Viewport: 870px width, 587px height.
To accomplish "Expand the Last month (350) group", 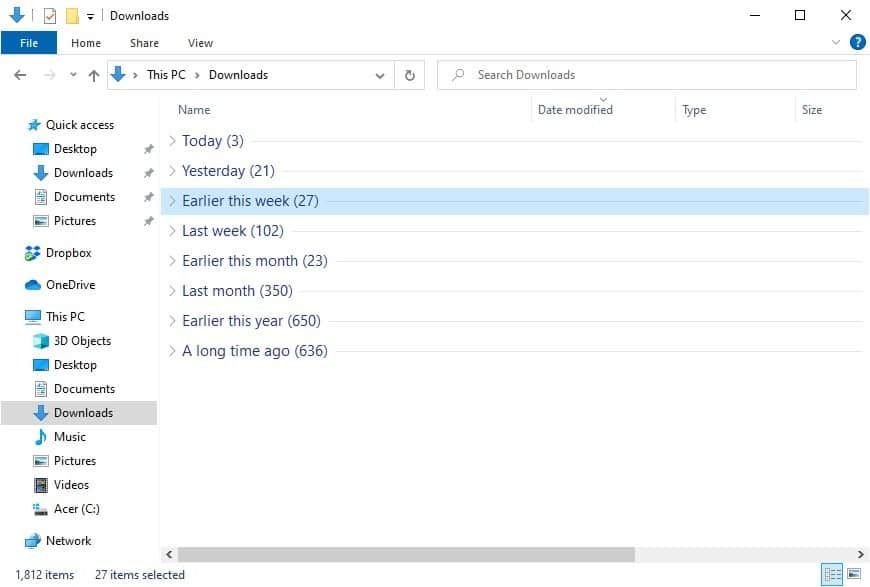I will pyautogui.click(x=172, y=291).
